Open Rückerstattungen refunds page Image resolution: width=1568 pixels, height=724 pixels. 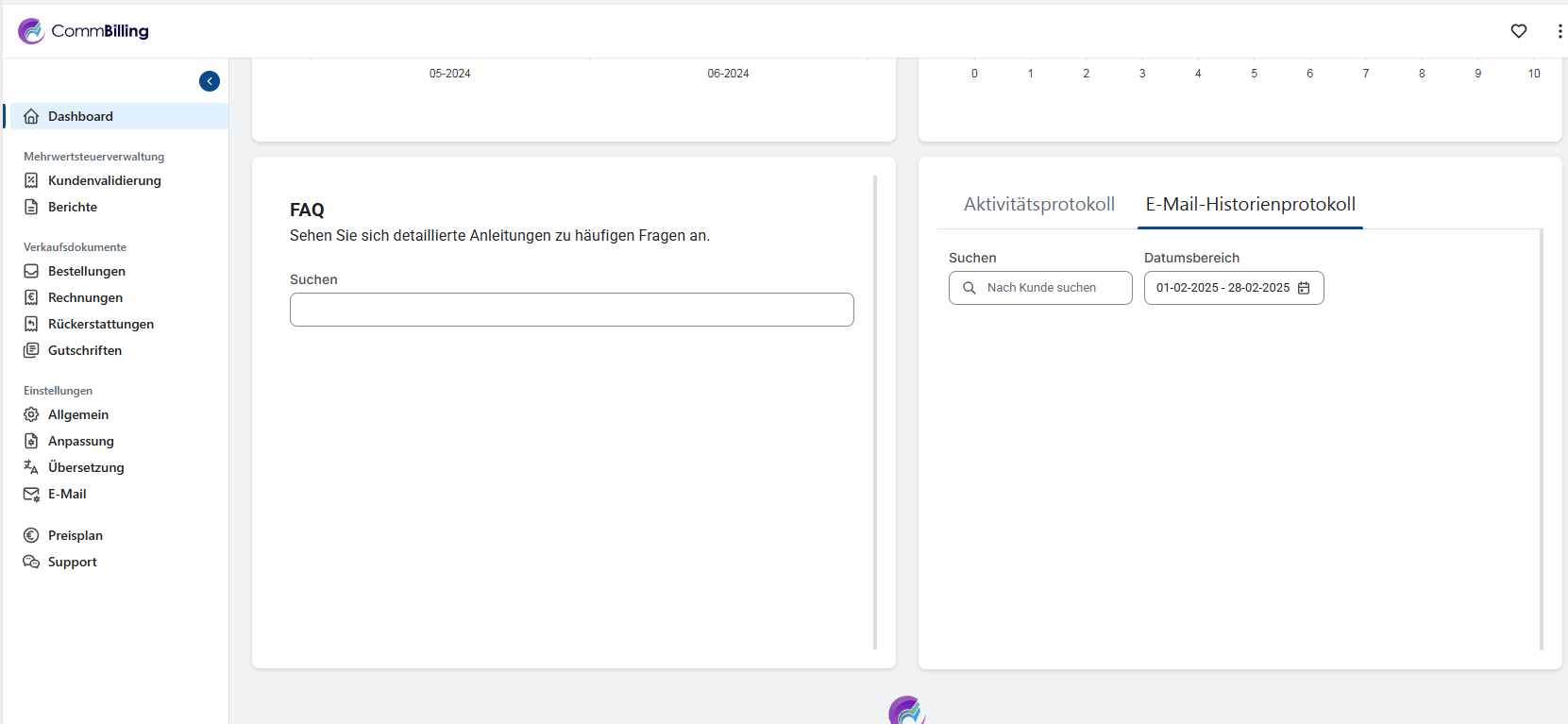point(100,324)
